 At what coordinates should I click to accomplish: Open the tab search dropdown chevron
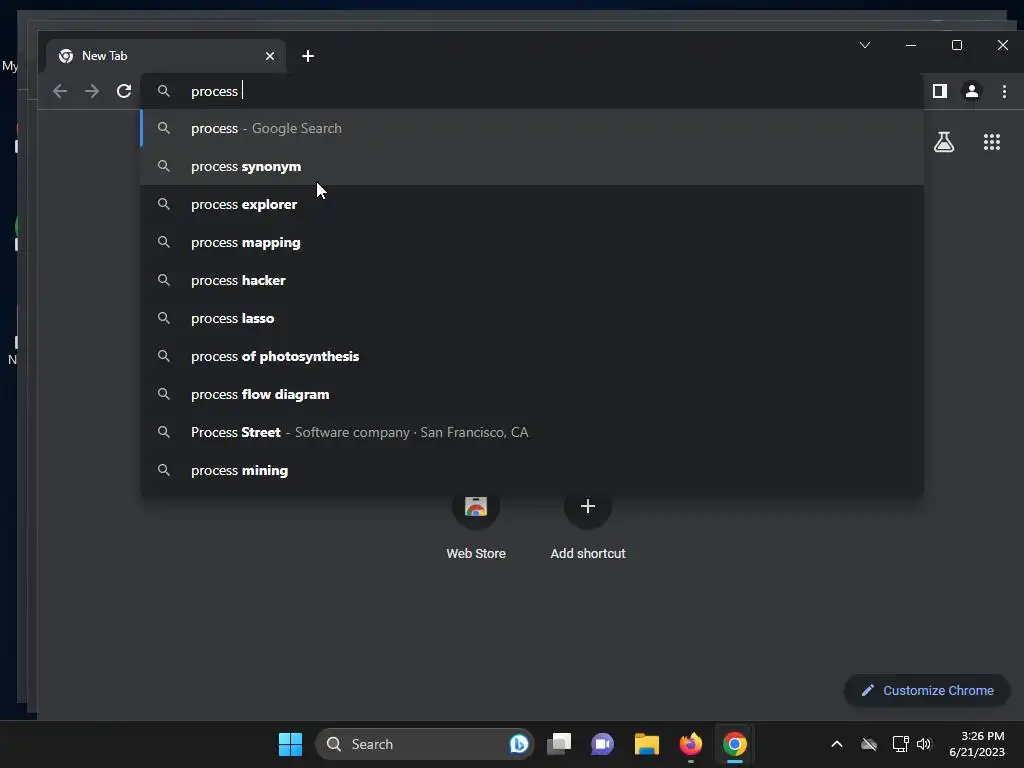pyautogui.click(x=865, y=45)
